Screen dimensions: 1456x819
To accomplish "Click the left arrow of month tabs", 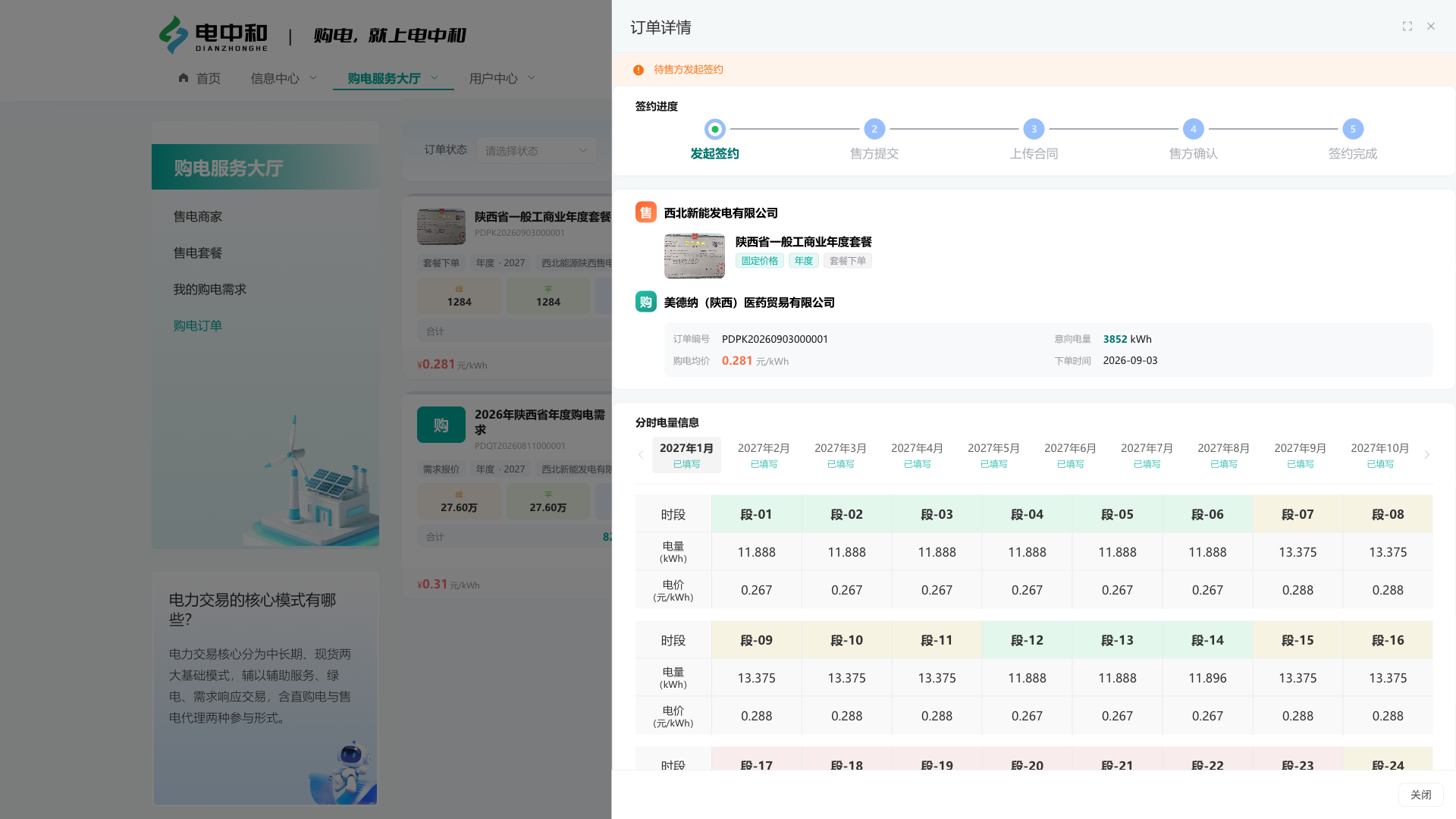I will 641,455.
